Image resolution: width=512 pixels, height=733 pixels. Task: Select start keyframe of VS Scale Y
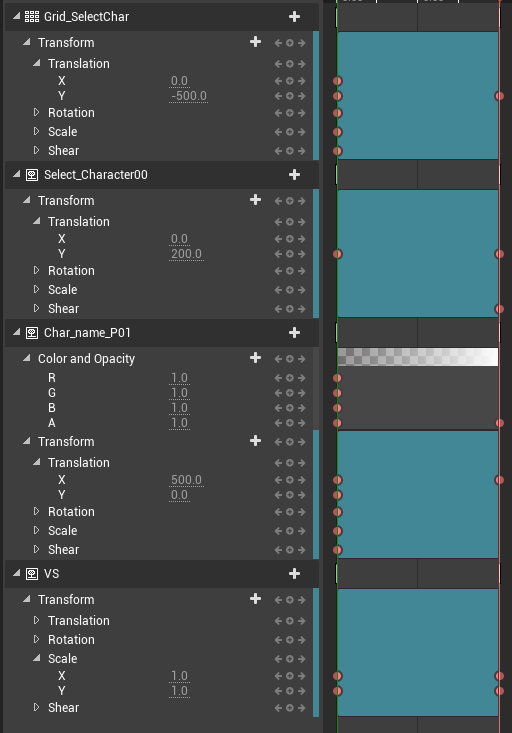(x=338, y=691)
